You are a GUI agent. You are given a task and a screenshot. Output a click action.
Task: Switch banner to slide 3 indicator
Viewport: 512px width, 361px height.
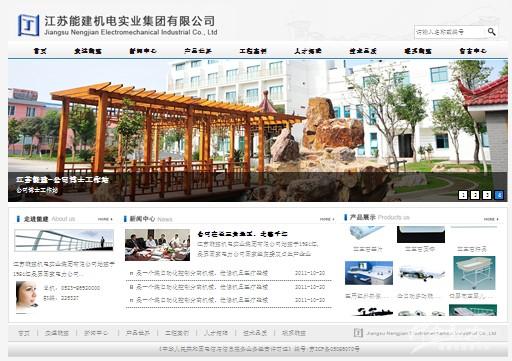tap(487, 195)
